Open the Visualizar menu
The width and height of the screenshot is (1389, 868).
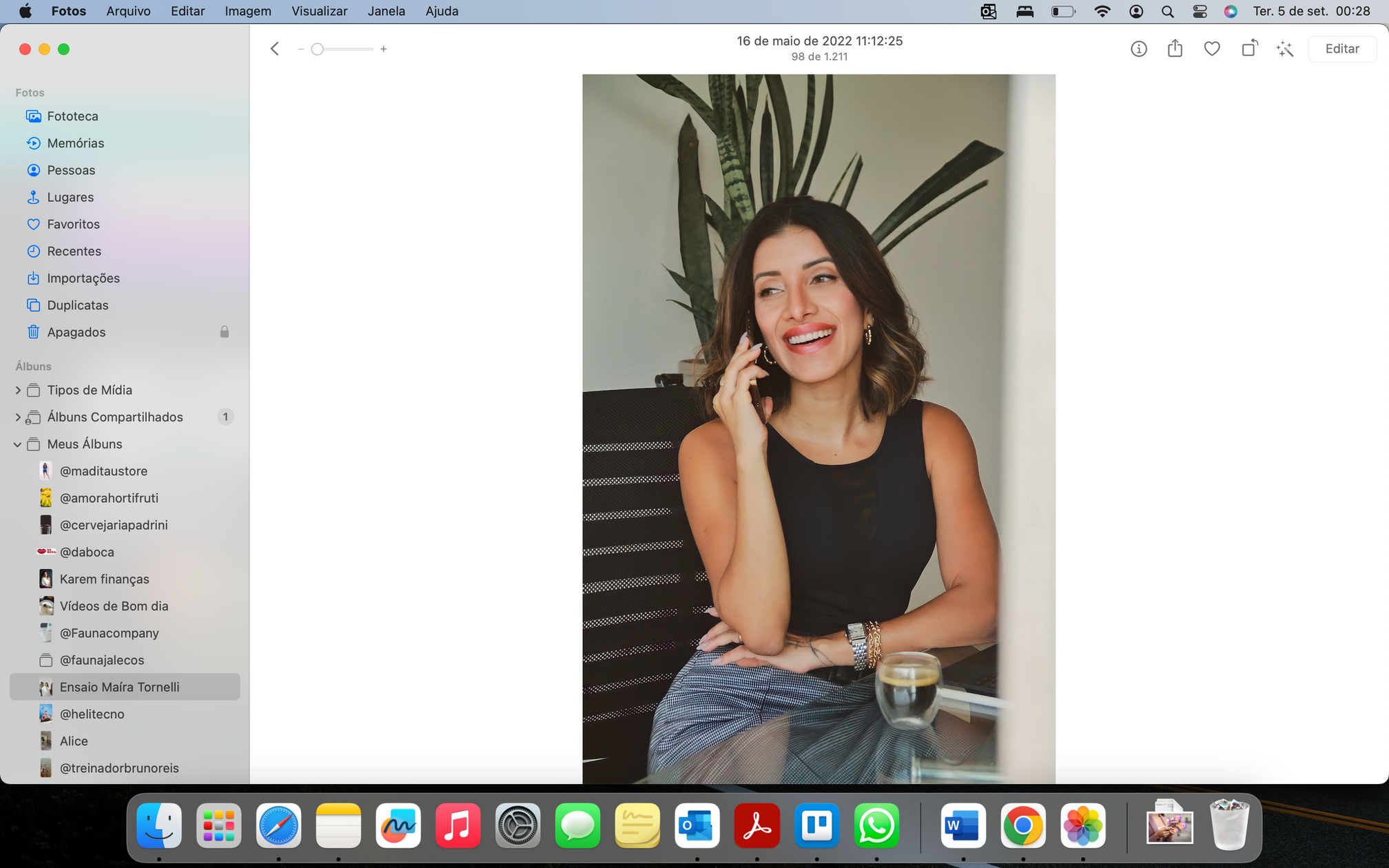pos(319,11)
